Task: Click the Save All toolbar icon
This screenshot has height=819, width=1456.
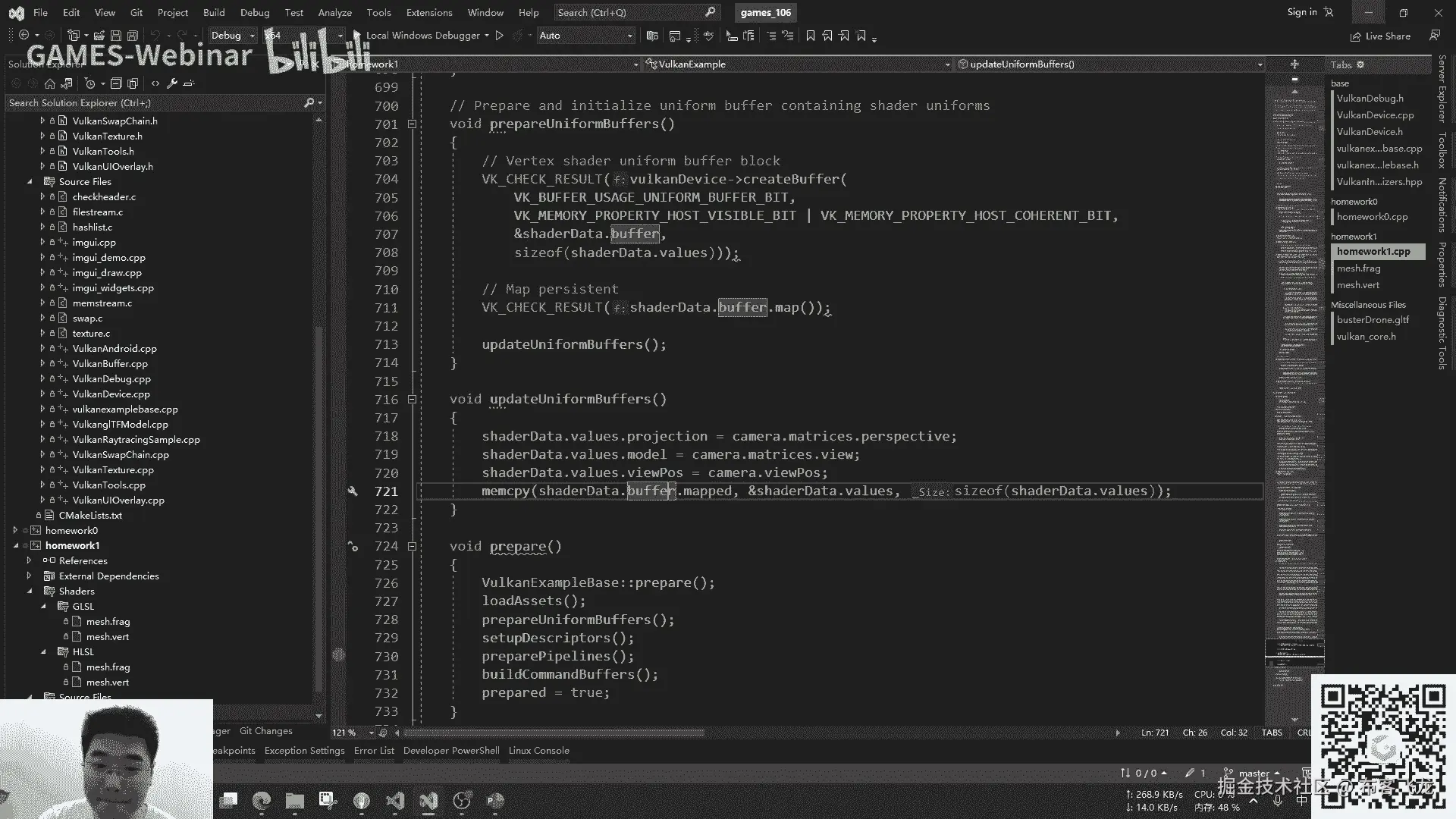Action: click(x=133, y=36)
